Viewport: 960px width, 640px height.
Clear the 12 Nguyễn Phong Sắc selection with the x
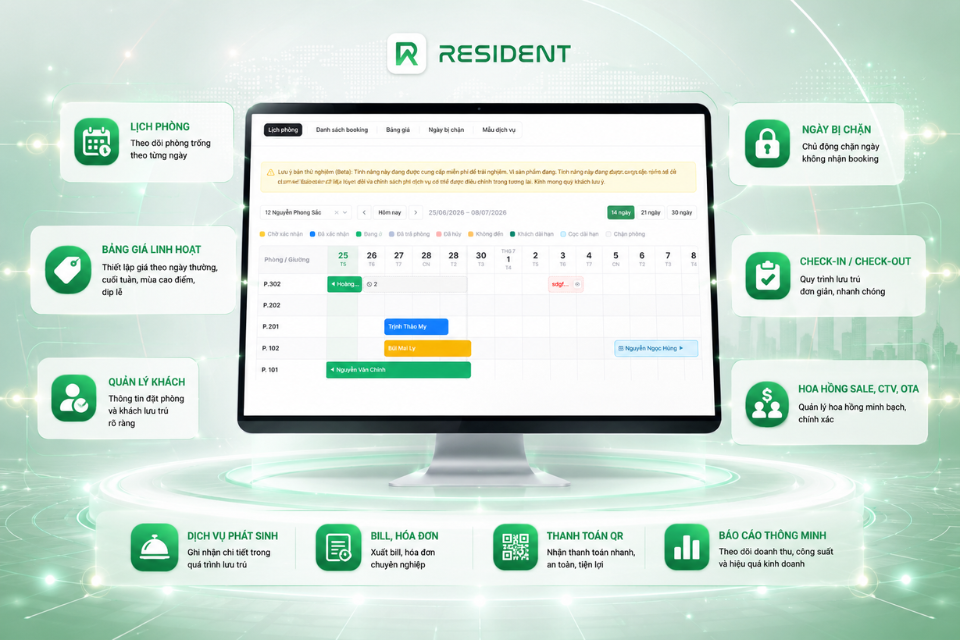point(336,213)
